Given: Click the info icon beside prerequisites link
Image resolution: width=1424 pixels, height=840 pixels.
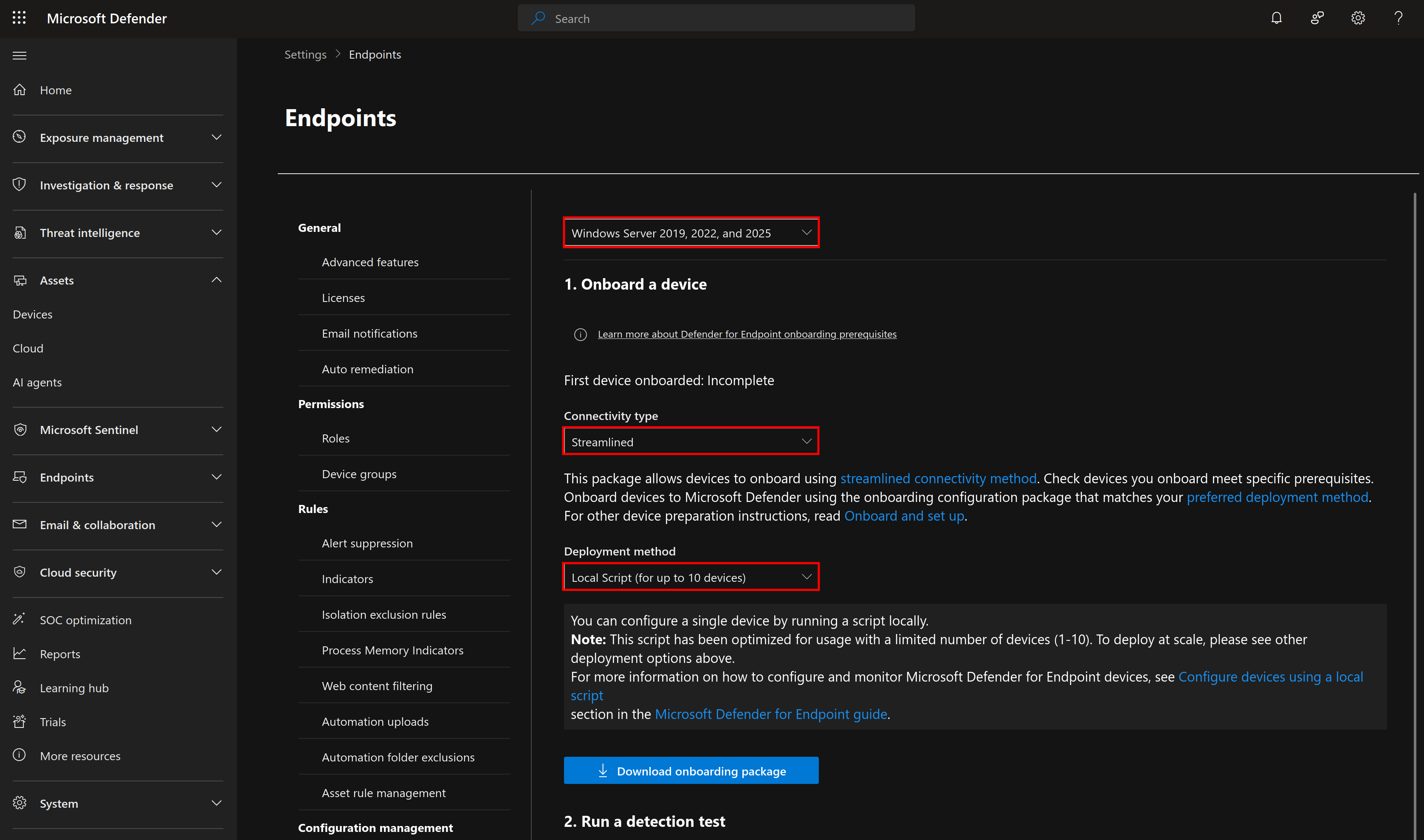Looking at the screenshot, I should [580, 335].
